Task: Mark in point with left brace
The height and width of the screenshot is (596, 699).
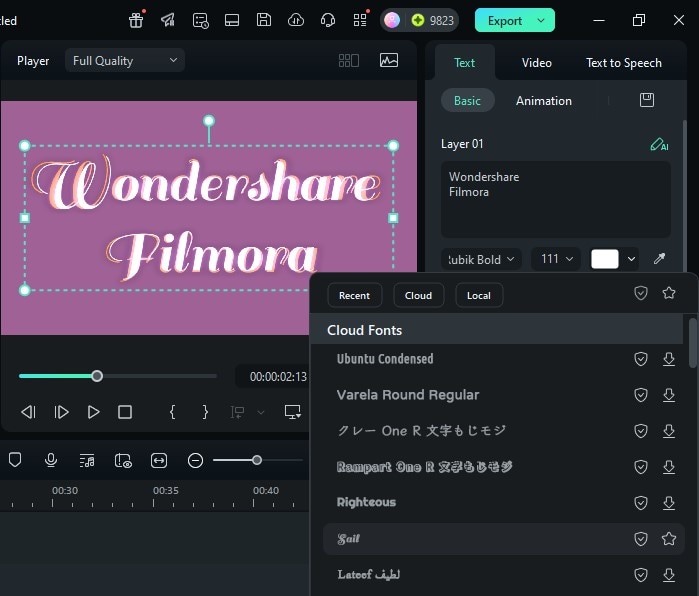Action: coord(173,412)
